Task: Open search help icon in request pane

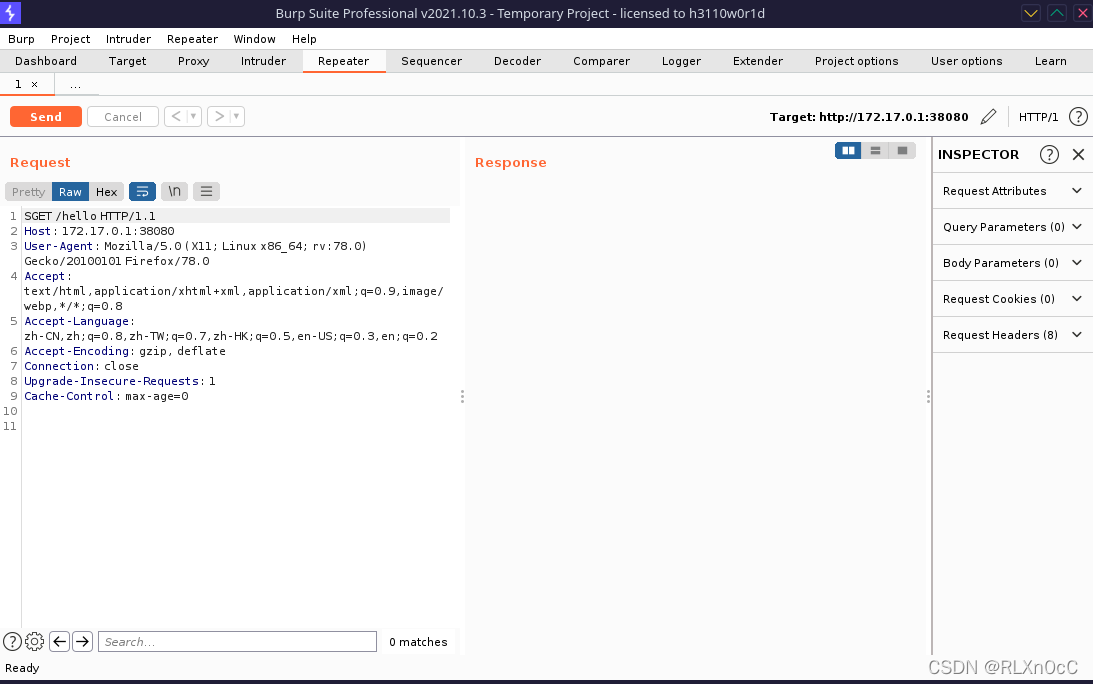Action: pyautogui.click(x=13, y=641)
